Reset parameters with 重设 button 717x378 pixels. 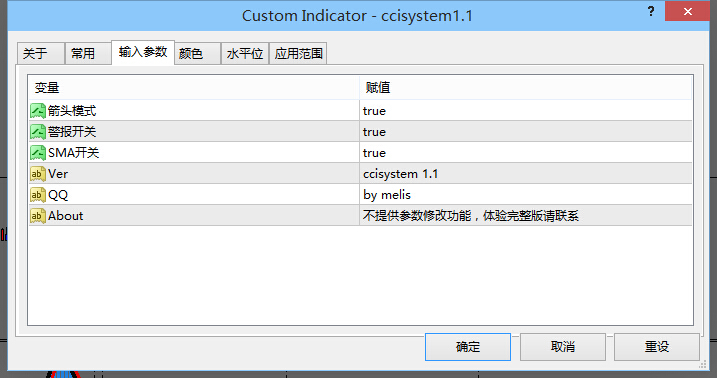coord(657,347)
